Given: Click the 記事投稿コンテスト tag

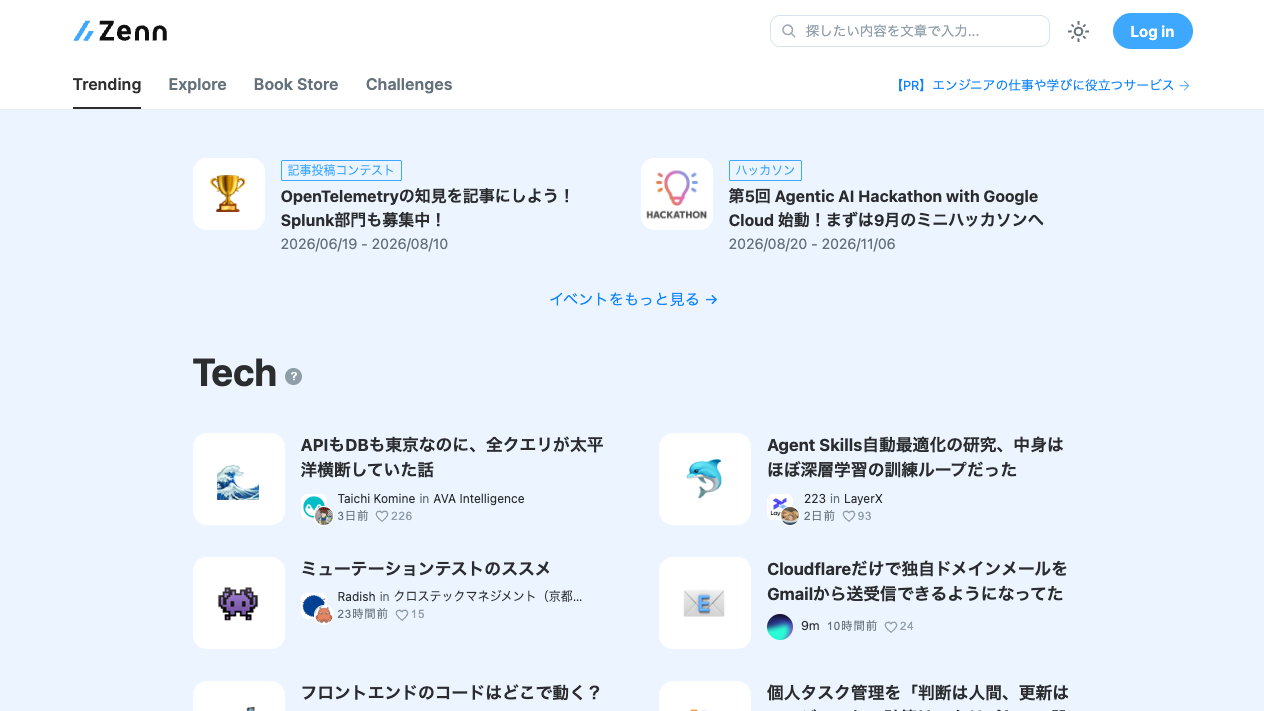Looking at the screenshot, I should point(341,170).
